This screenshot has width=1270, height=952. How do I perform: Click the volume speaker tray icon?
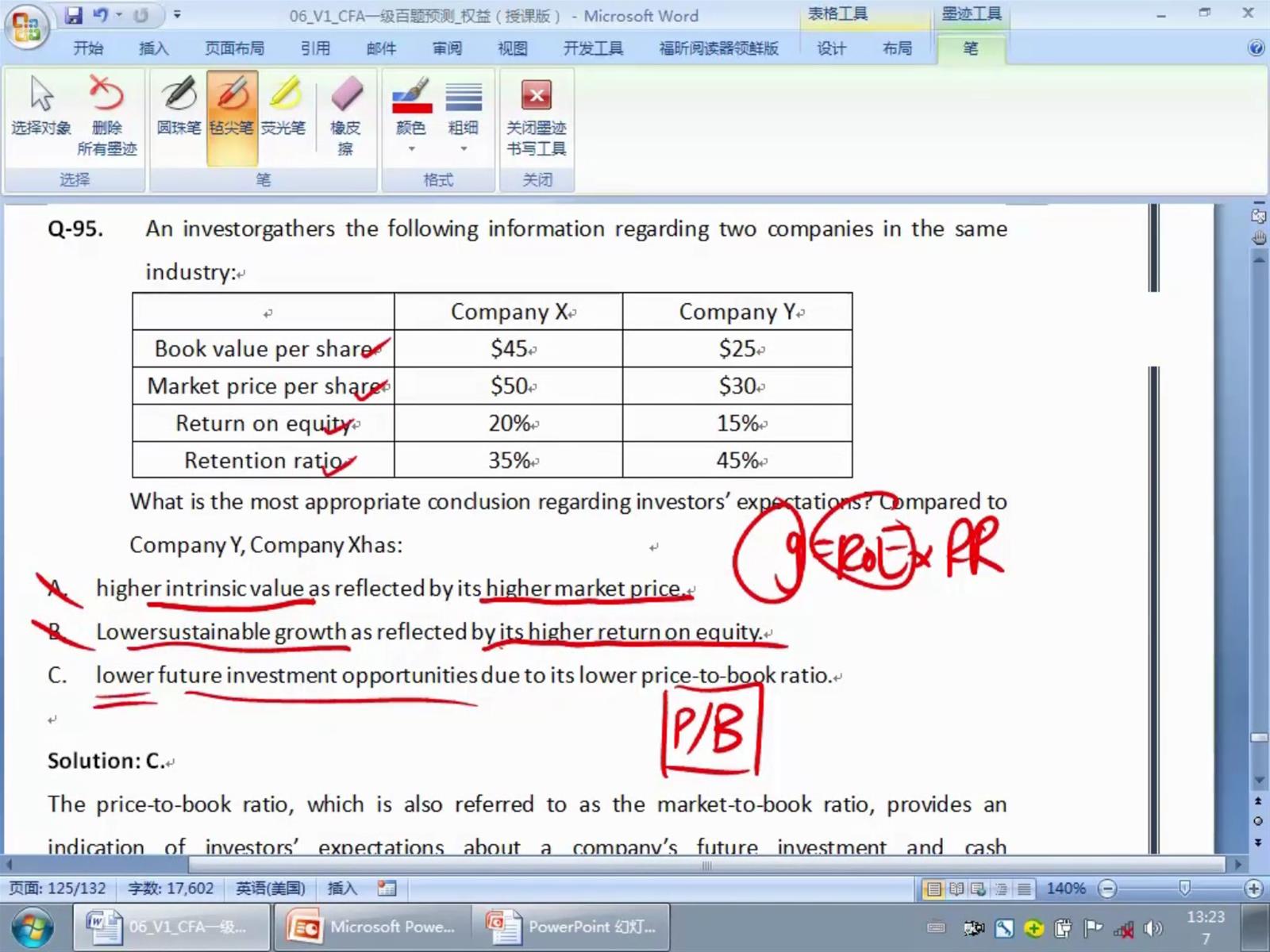coord(1153,927)
